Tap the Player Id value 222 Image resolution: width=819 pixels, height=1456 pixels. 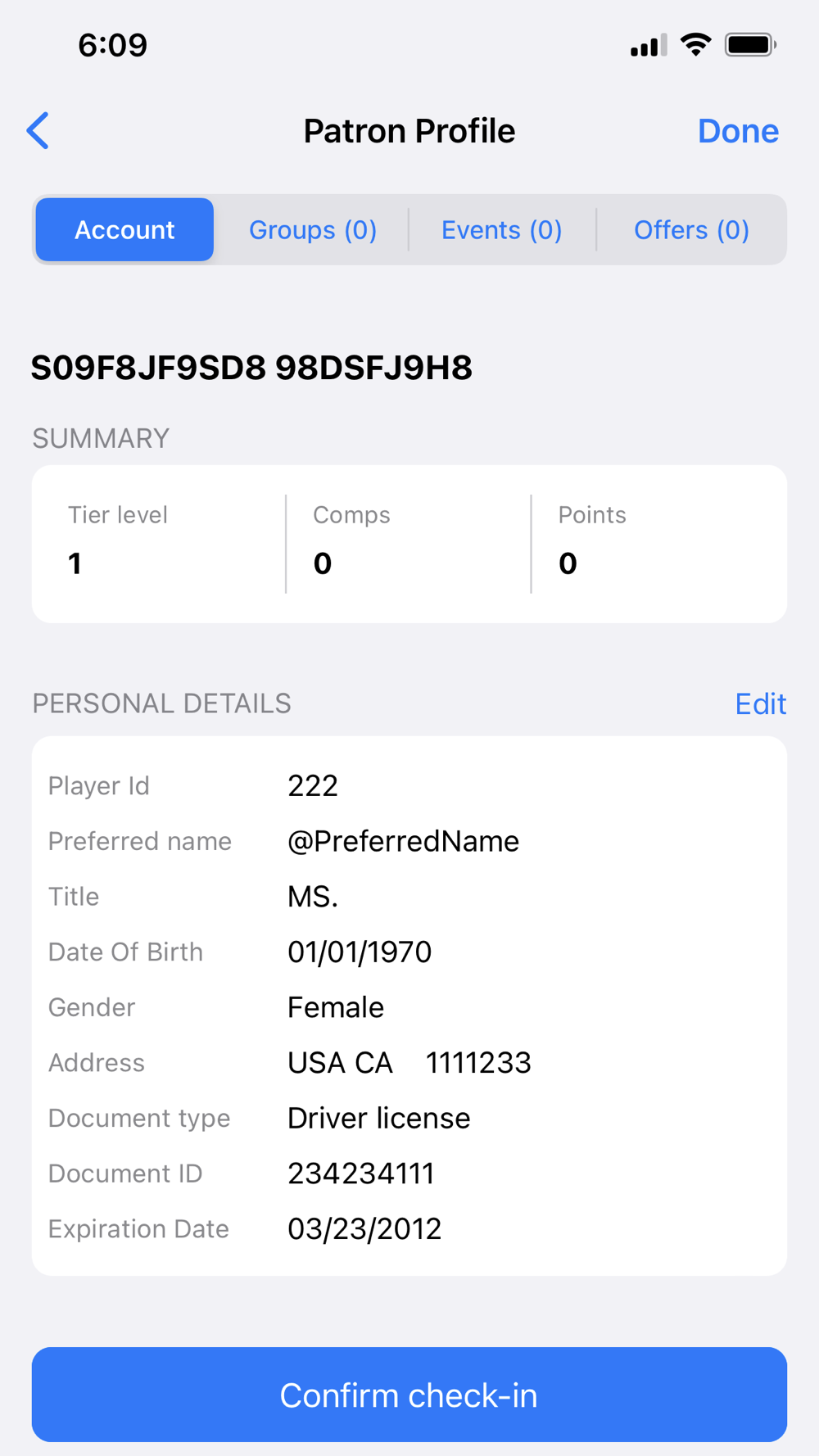click(x=313, y=785)
